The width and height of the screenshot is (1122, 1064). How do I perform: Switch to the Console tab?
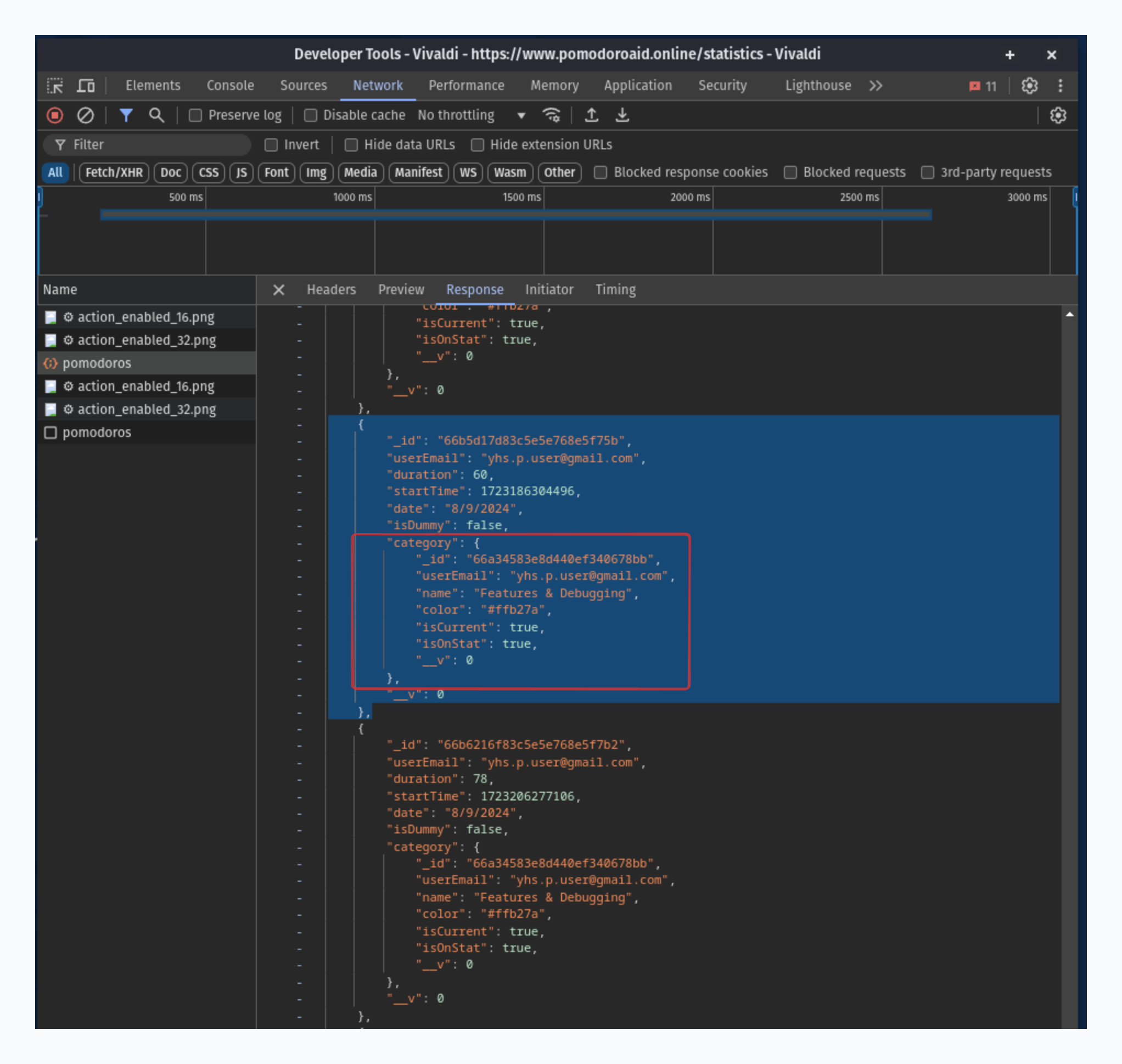tap(229, 86)
